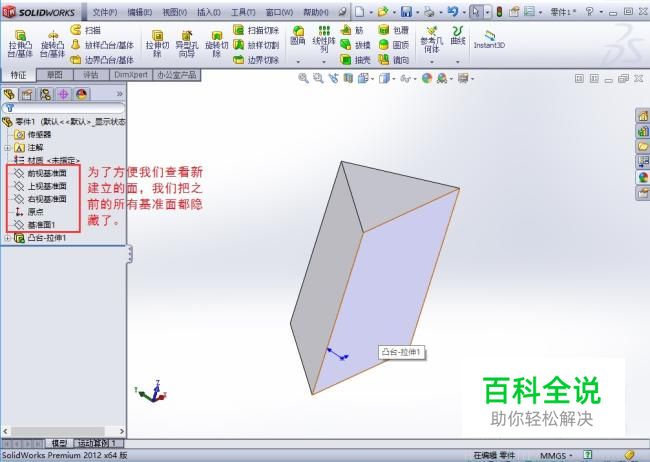This screenshot has width=650, height=462.
Task: Select the 抽壳 shell tool
Action: [x=355, y=60]
